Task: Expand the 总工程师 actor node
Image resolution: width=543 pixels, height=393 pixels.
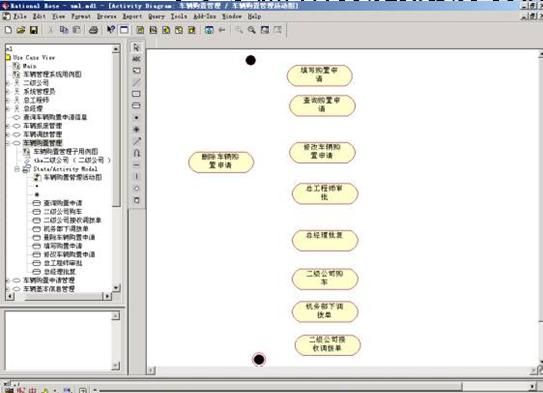Action: click(x=8, y=100)
